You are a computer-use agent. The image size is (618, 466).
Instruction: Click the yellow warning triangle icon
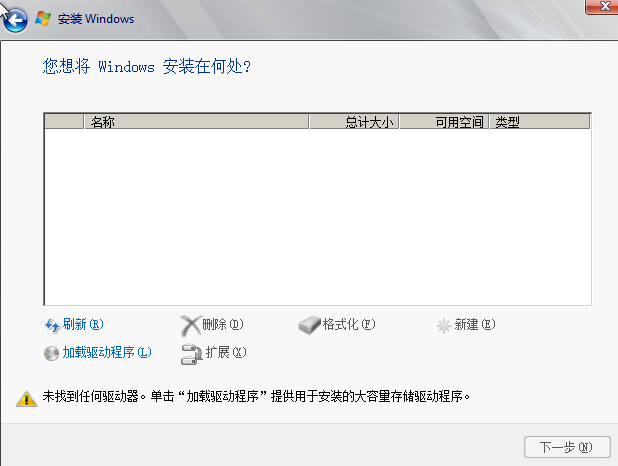(26, 398)
